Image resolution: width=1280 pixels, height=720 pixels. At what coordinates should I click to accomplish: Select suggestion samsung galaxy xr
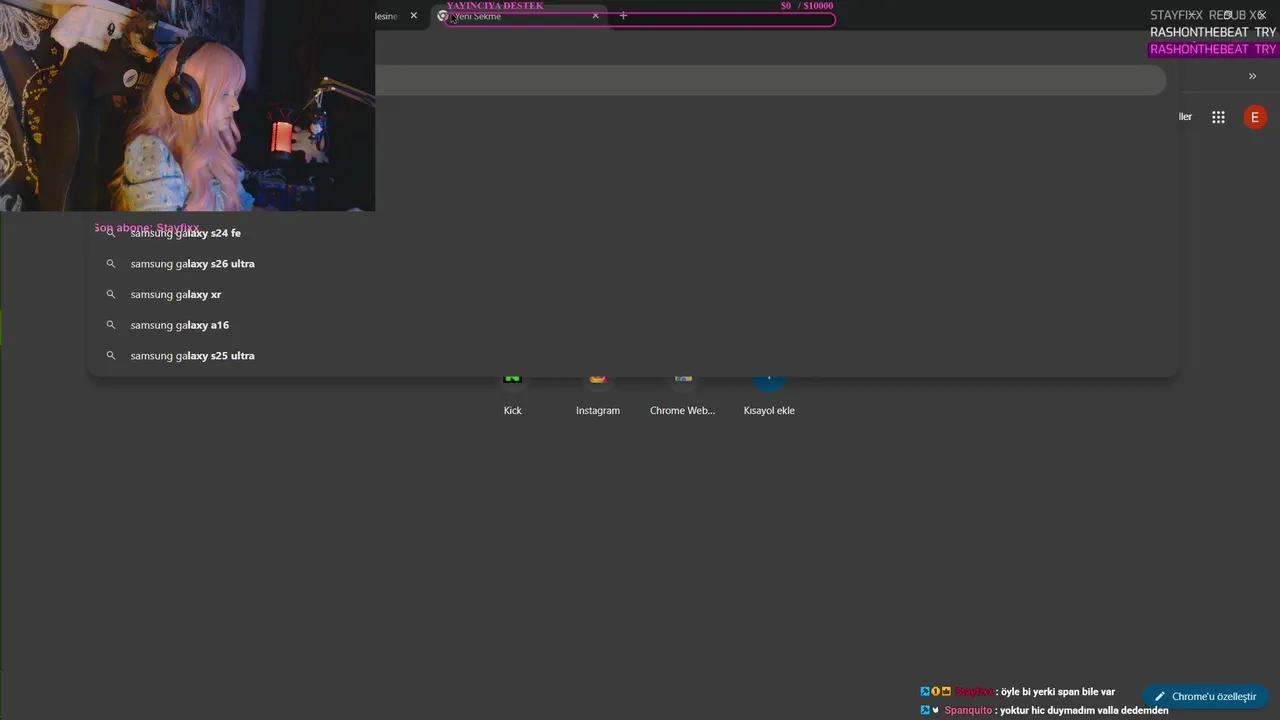point(633,294)
